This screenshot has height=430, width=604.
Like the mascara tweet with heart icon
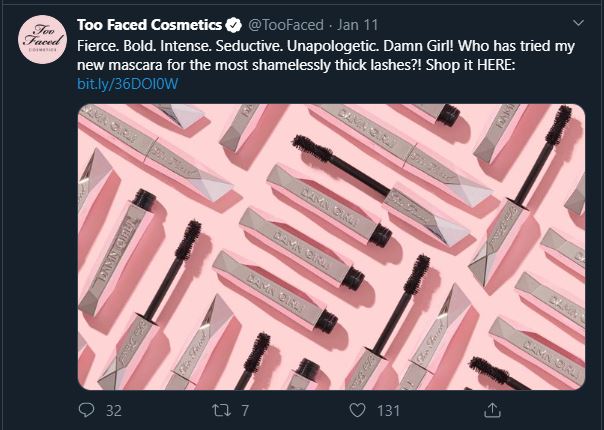355,410
